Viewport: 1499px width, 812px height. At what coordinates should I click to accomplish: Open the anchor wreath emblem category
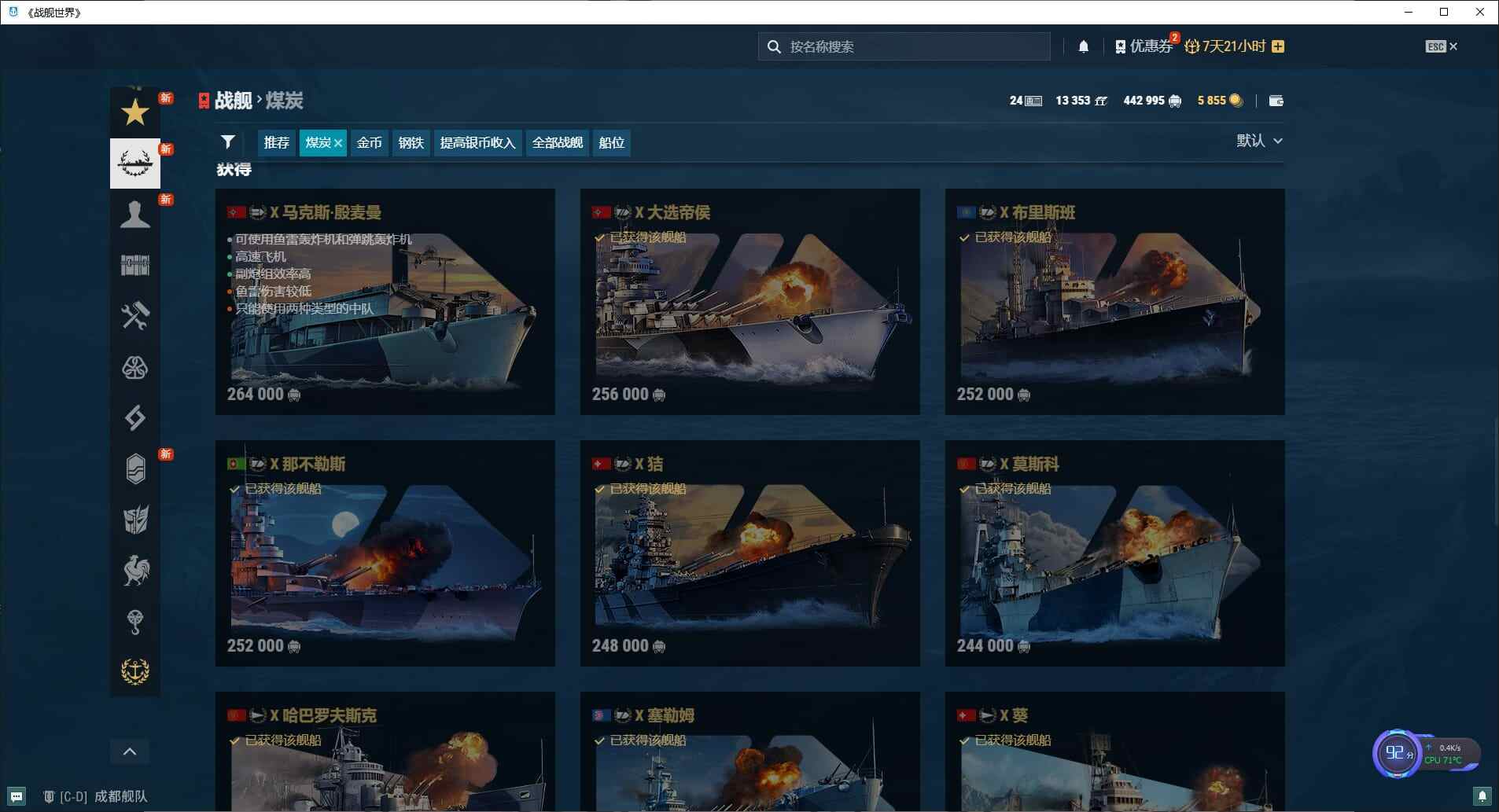(134, 671)
